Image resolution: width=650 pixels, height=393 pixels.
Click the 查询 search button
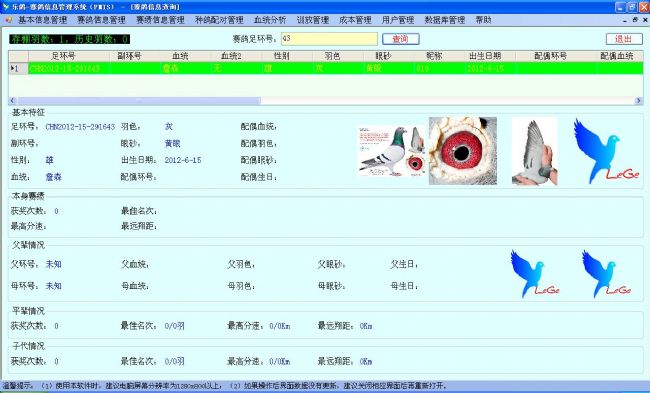click(400, 39)
